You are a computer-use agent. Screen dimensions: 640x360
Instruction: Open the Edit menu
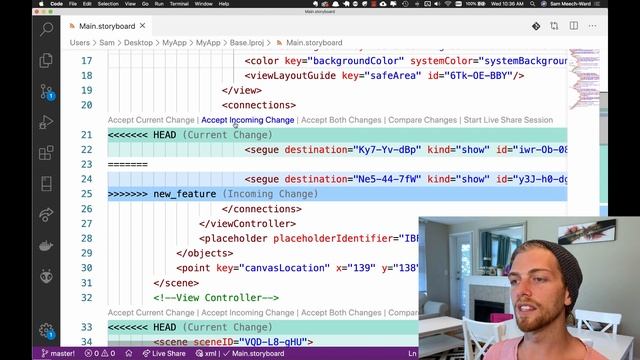87,4
